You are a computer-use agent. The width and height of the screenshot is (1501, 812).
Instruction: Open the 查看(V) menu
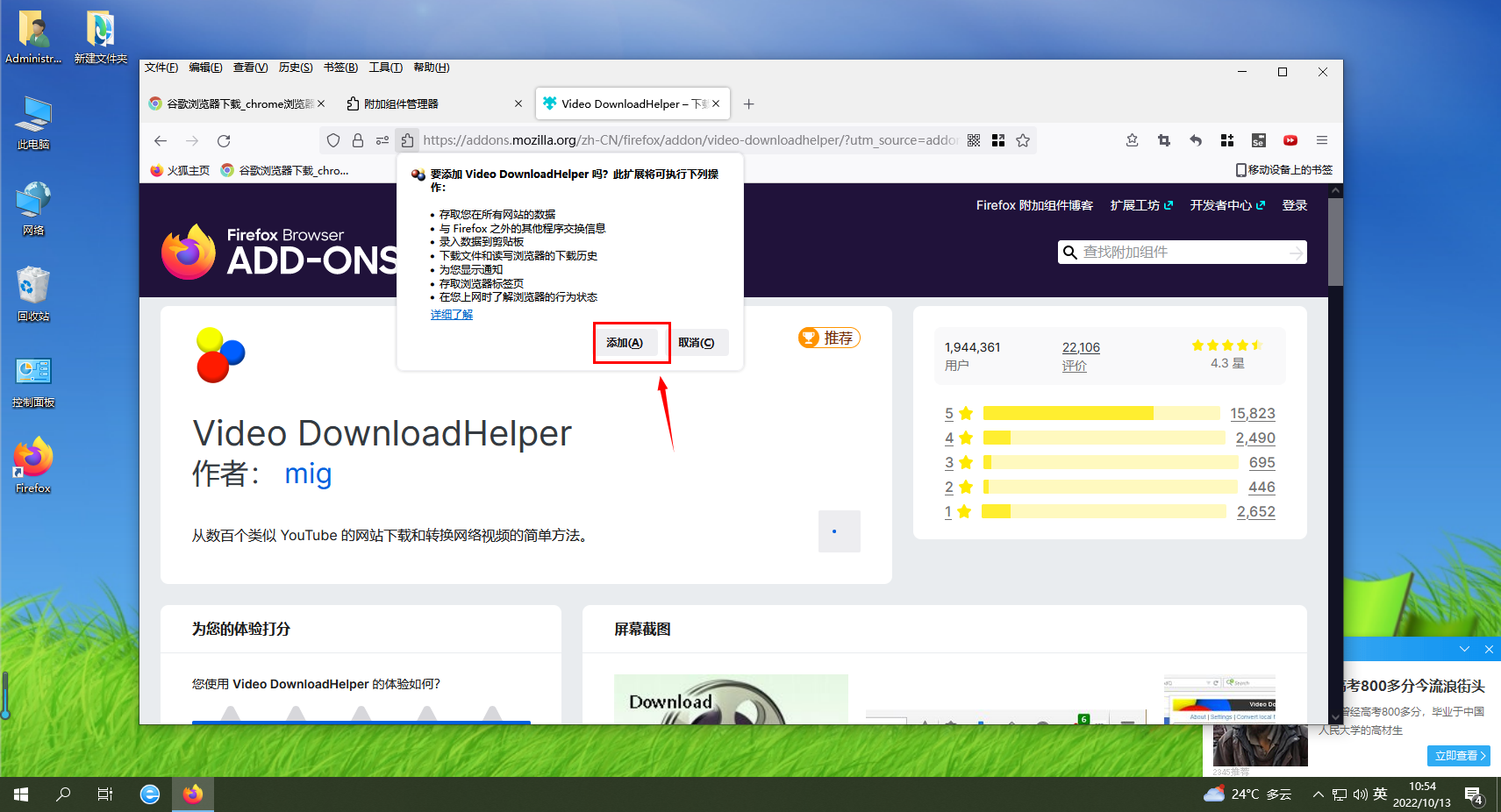(250, 68)
